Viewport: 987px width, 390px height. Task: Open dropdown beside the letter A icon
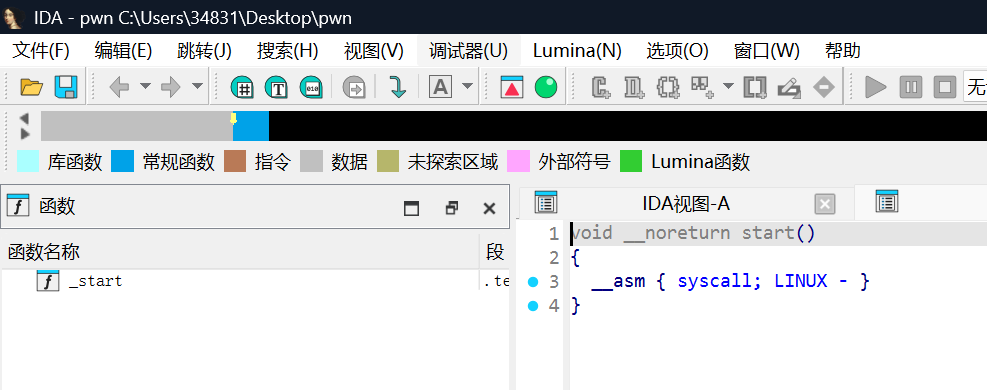pyautogui.click(x=468, y=86)
